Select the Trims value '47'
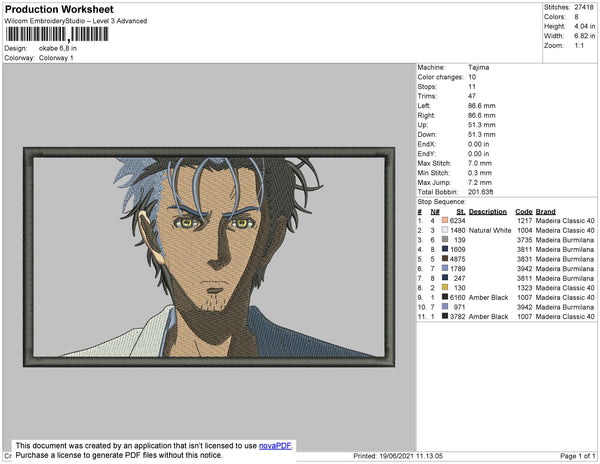 (472, 96)
